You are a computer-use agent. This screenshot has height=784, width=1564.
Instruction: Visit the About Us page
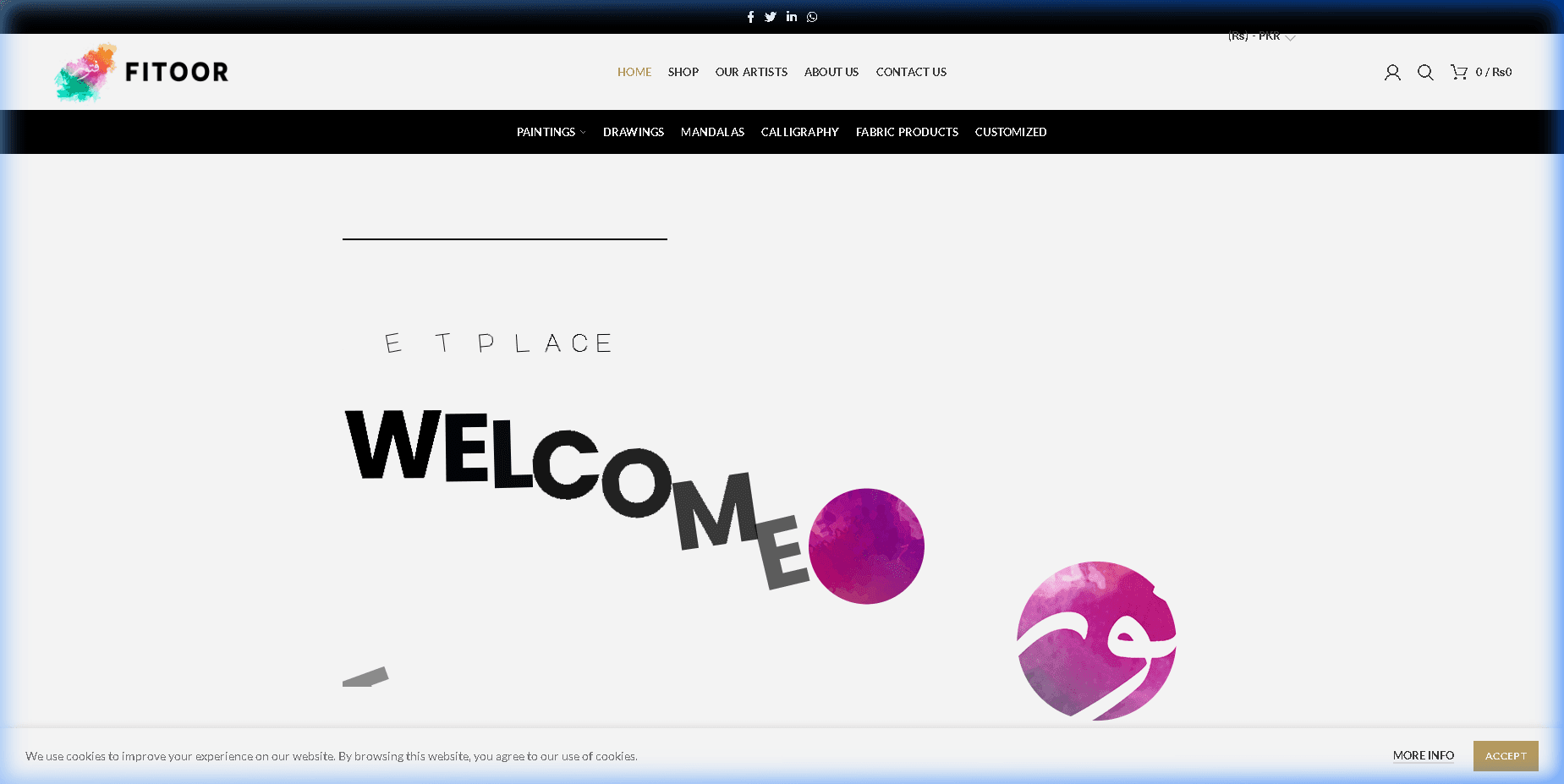click(x=831, y=72)
